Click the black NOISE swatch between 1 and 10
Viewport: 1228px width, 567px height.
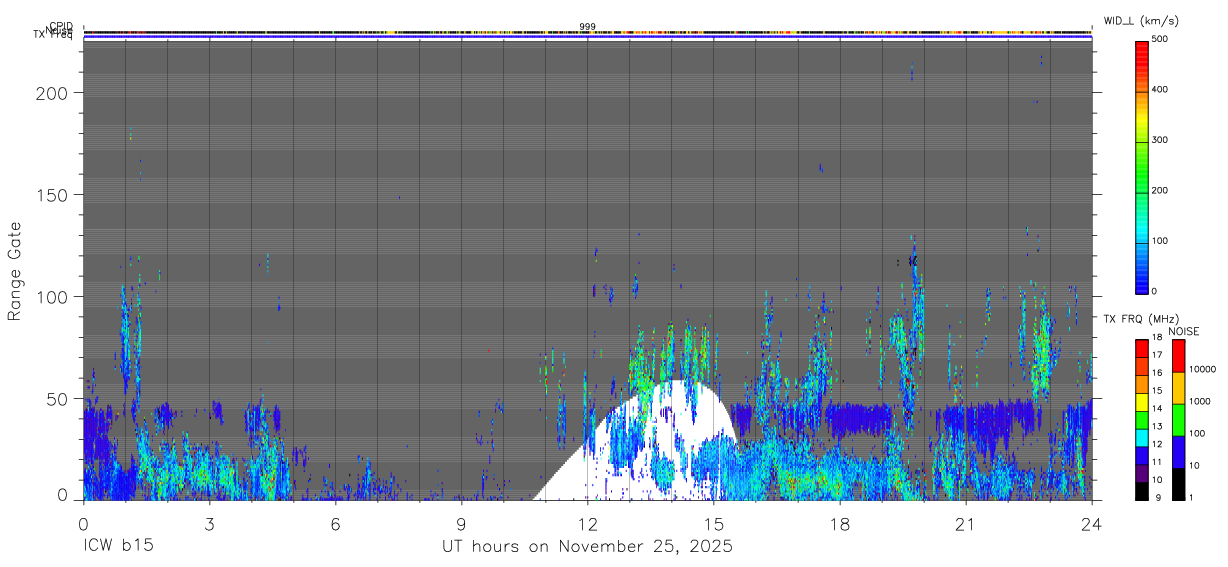(1179, 484)
